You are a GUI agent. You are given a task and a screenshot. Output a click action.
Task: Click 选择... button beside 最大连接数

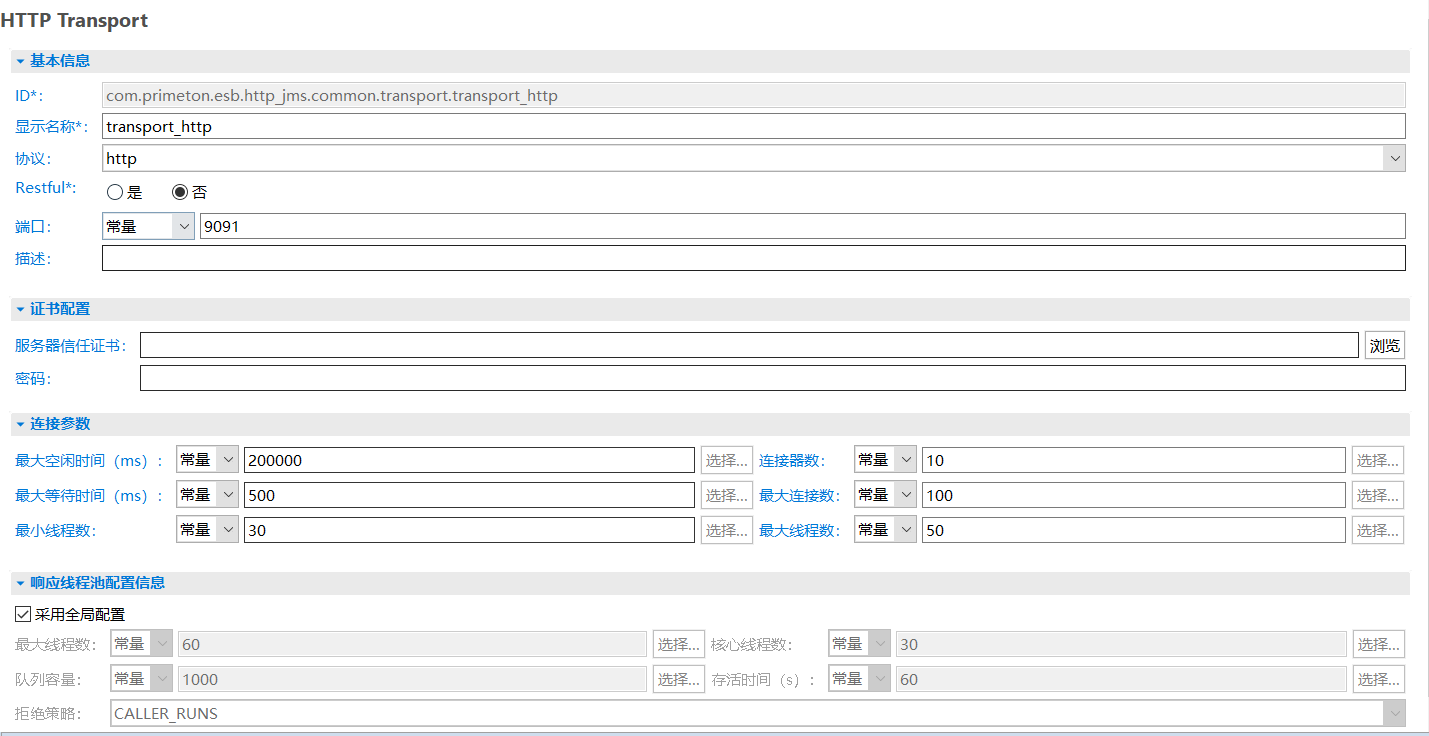point(1377,495)
